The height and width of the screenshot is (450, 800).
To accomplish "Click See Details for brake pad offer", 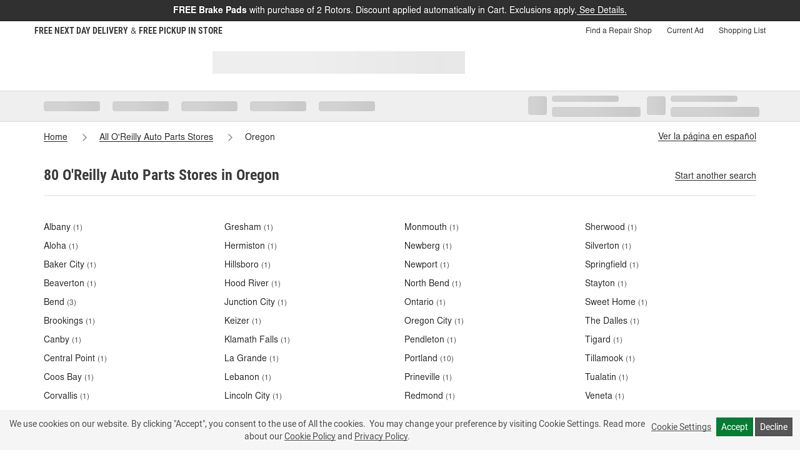I will [602, 10].
